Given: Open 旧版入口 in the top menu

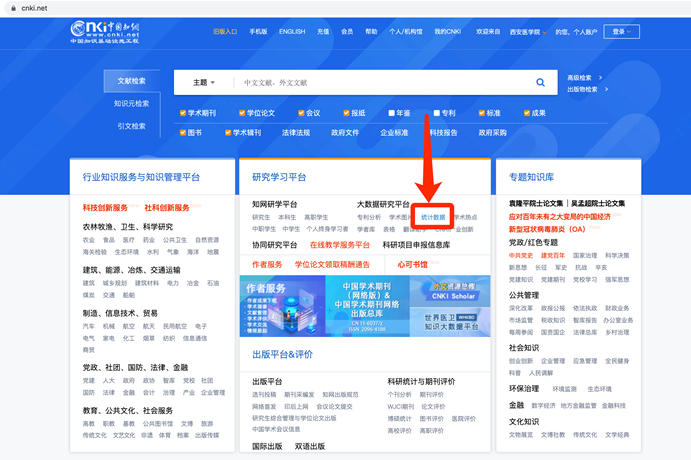Looking at the screenshot, I should (x=225, y=32).
